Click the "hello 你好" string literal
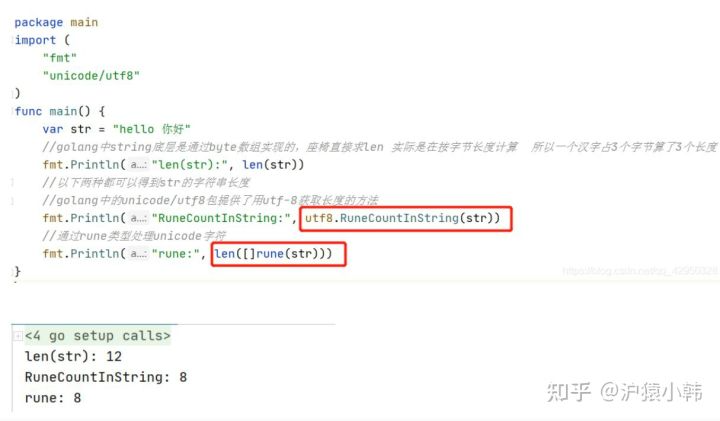 [152, 129]
